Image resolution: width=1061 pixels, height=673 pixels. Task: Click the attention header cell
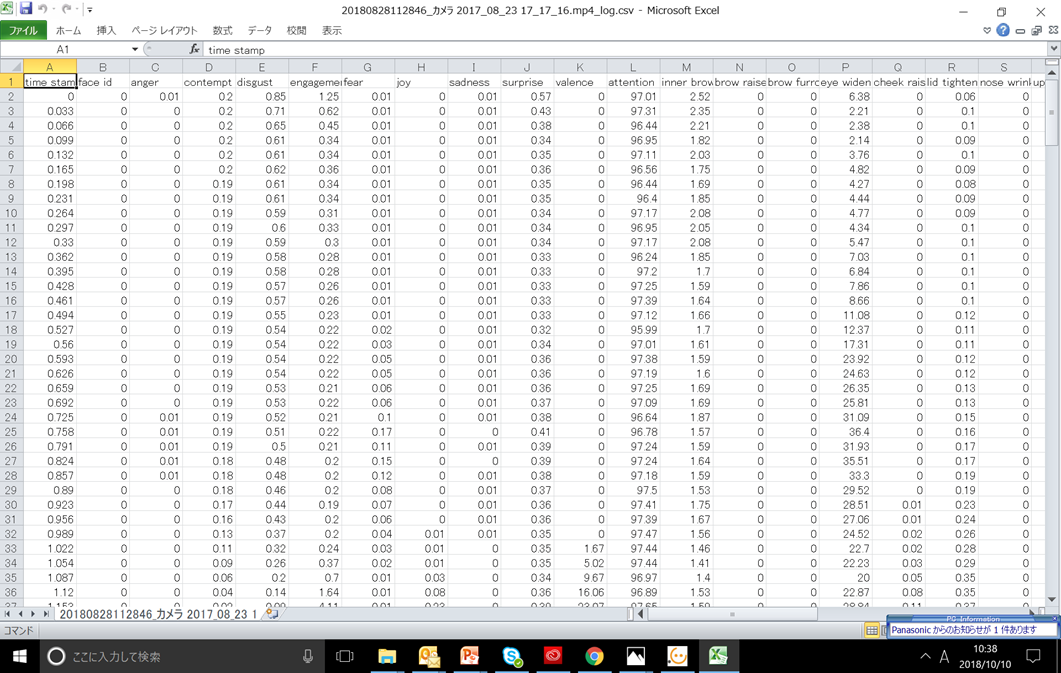tap(633, 82)
